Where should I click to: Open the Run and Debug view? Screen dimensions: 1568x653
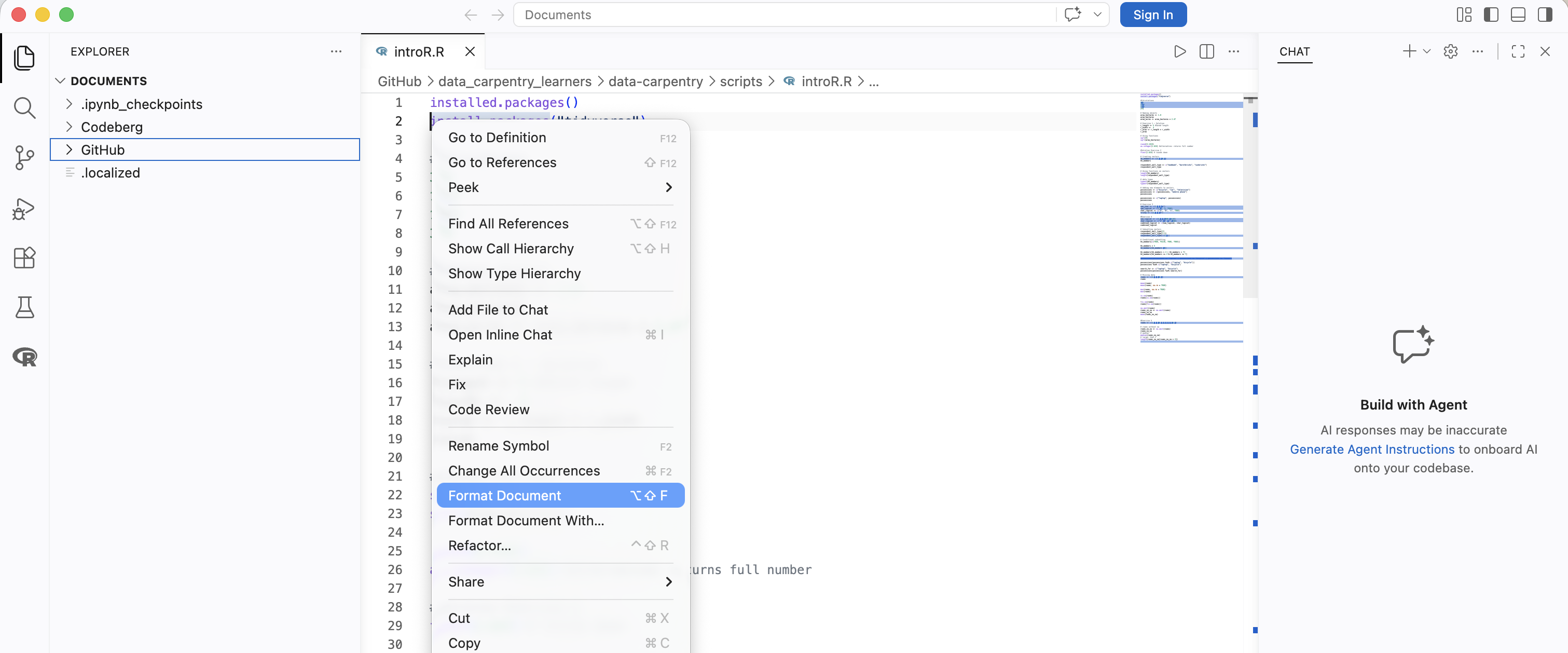24,208
